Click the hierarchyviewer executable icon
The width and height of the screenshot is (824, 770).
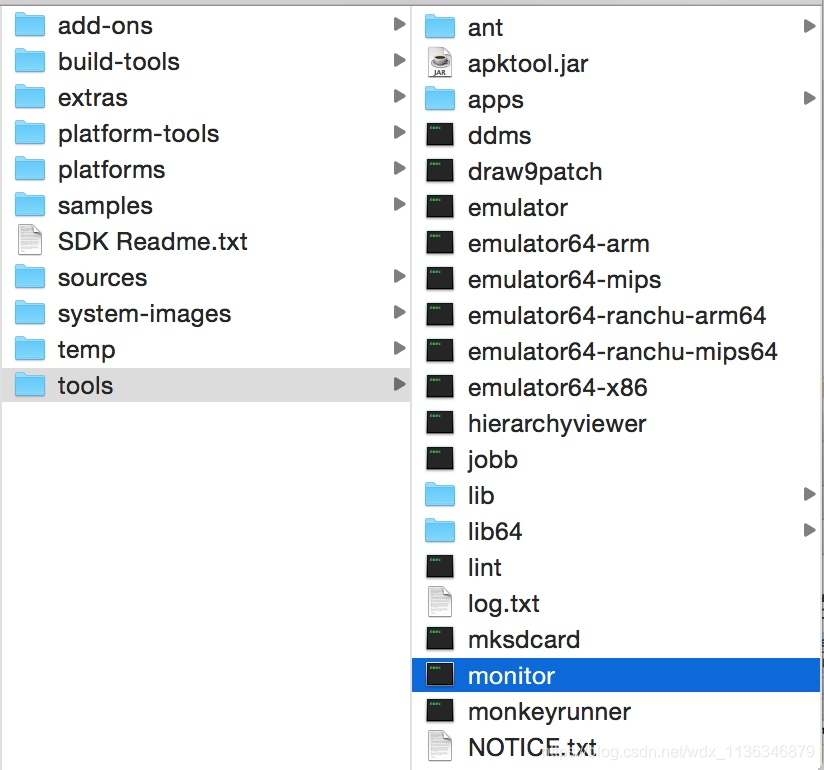coord(440,423)
